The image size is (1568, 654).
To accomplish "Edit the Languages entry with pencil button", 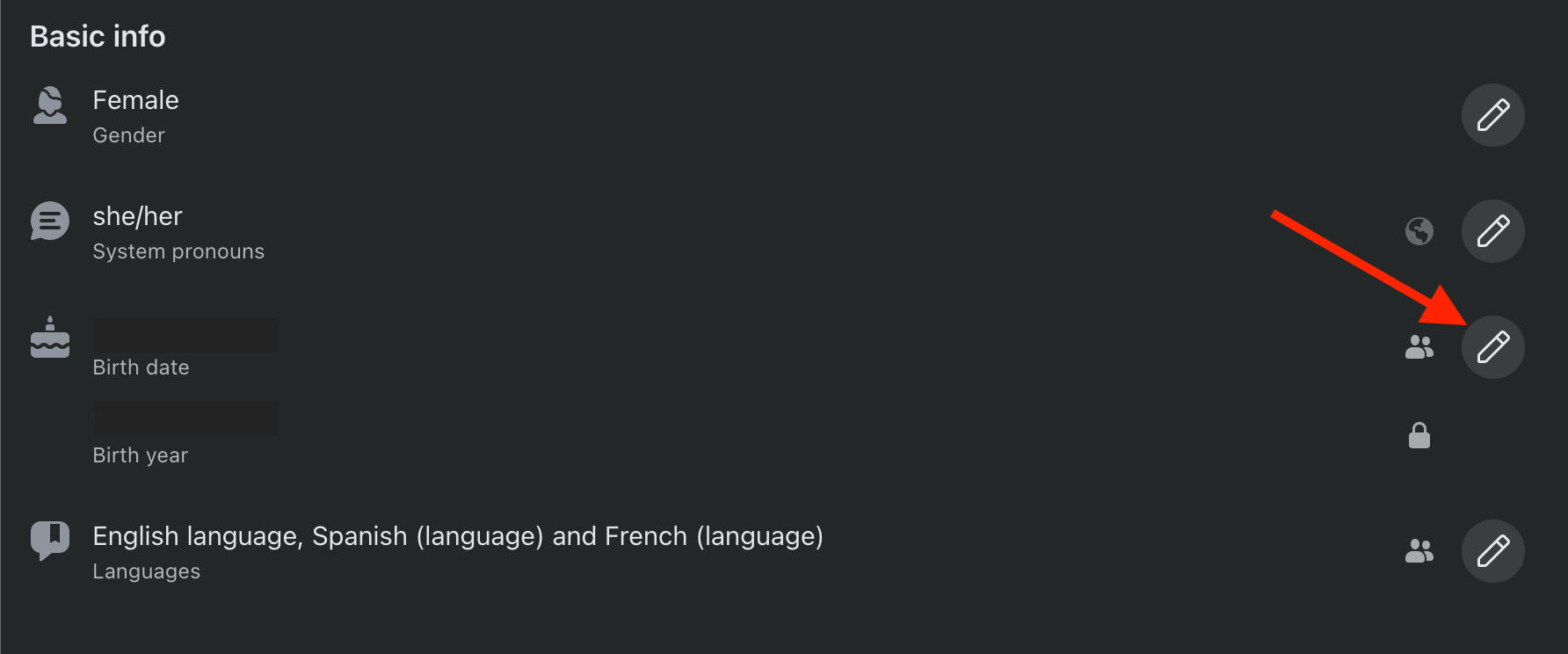I will [1492, 551].
